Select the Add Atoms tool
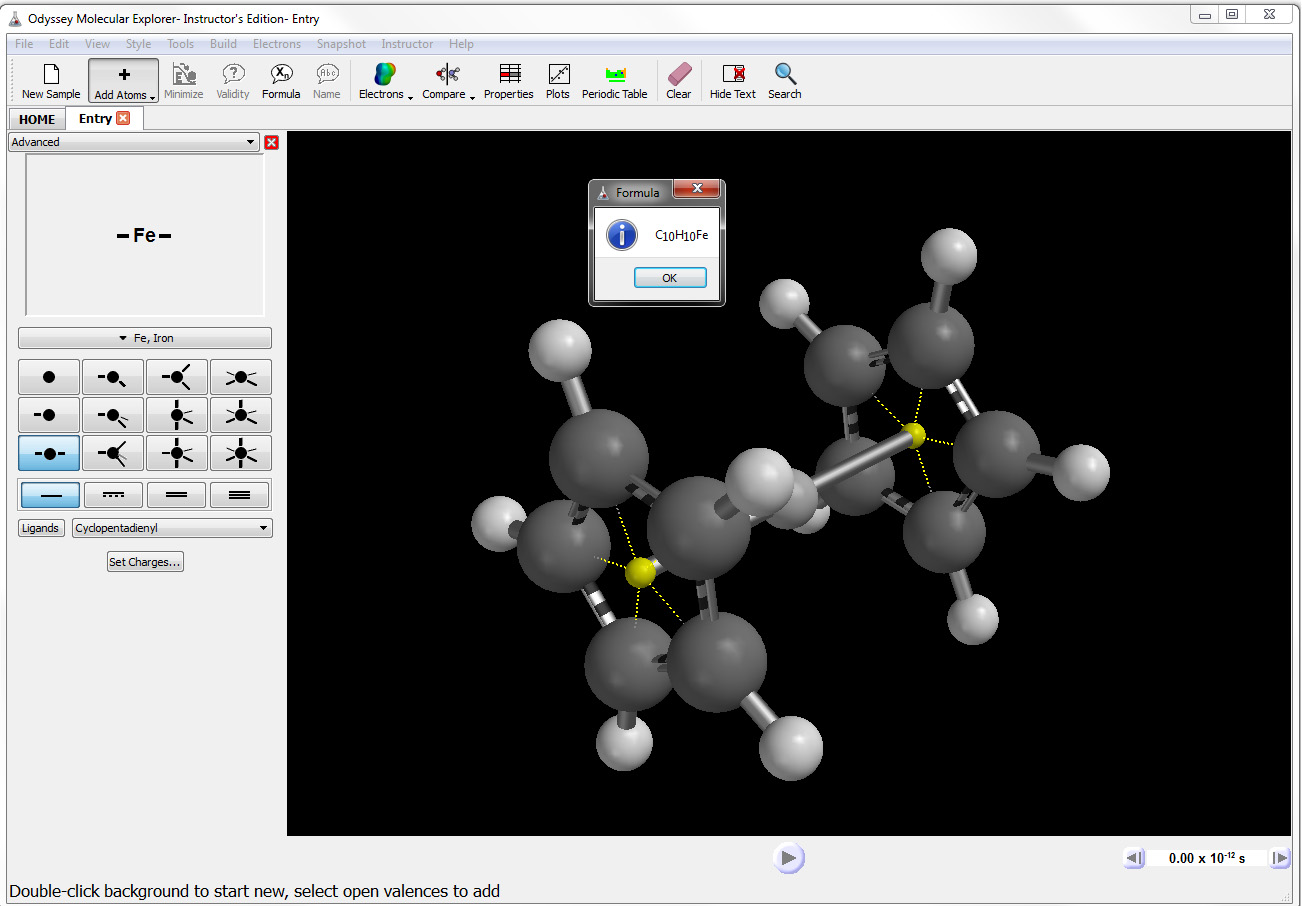Viewport: 1302px width, 906px height. [x=123, y=81]
